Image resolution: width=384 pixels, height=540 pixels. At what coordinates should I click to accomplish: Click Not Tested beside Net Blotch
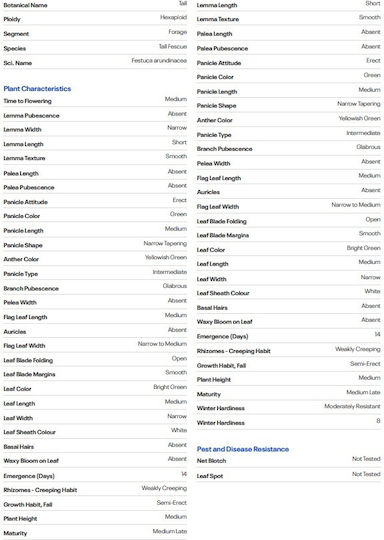click(x=366, y=459)
